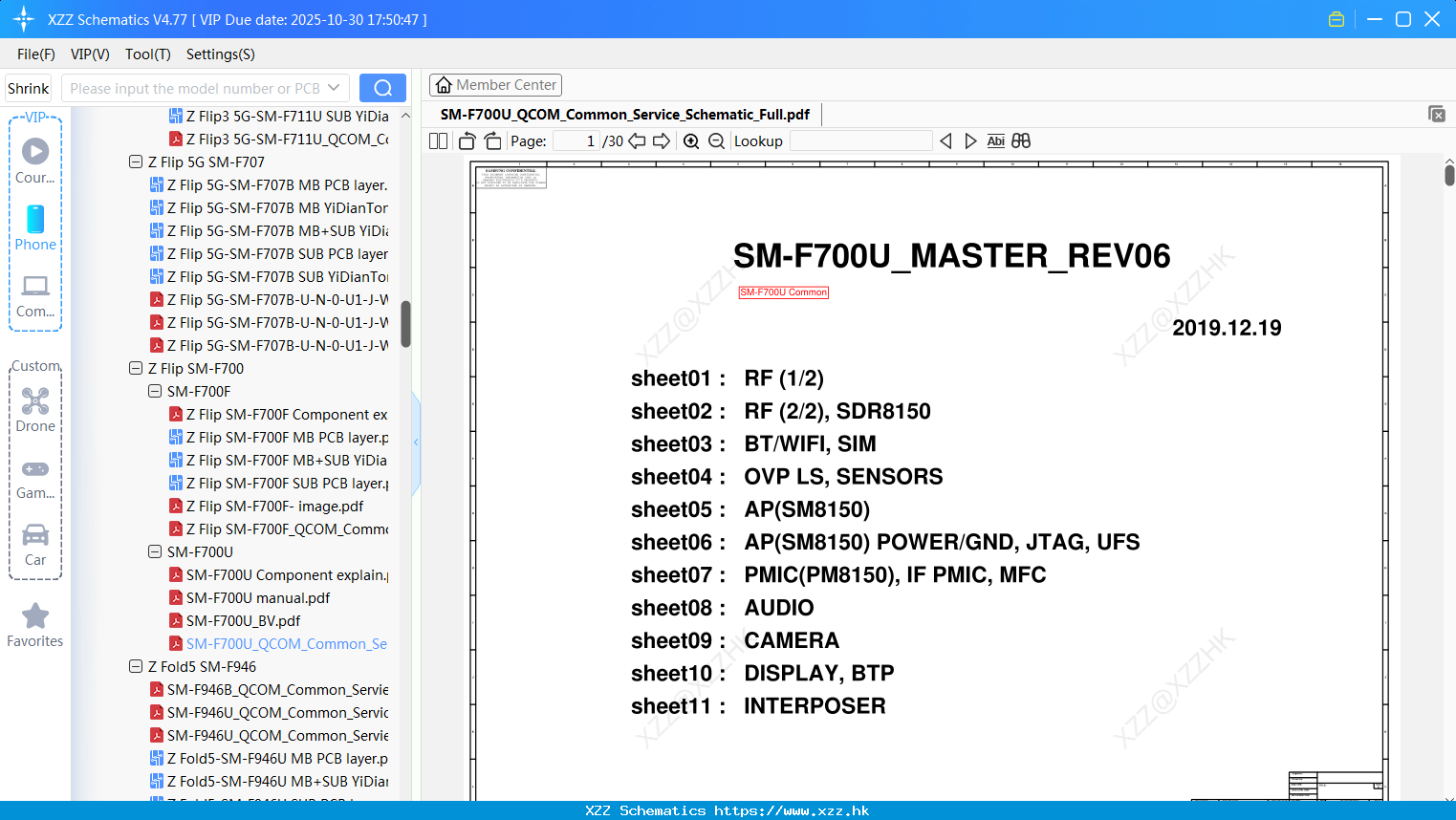1456x820 pixels.
Task: Open Z Flip 5G-SM-F707B MB YiDianTong file
Action: click(x=270, y=207)
